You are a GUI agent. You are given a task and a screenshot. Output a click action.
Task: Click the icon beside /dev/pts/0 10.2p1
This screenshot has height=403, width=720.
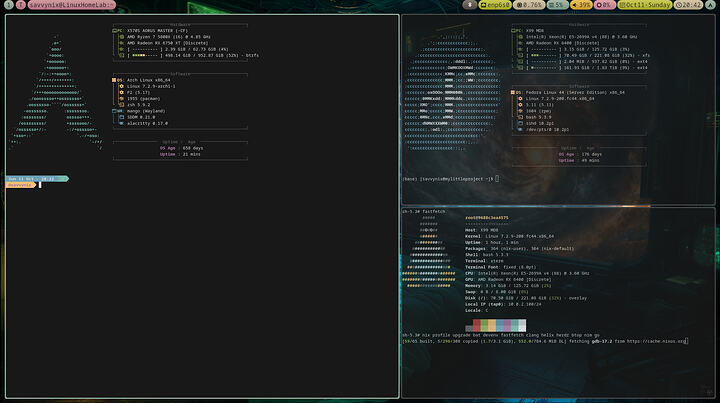[521, 129]
